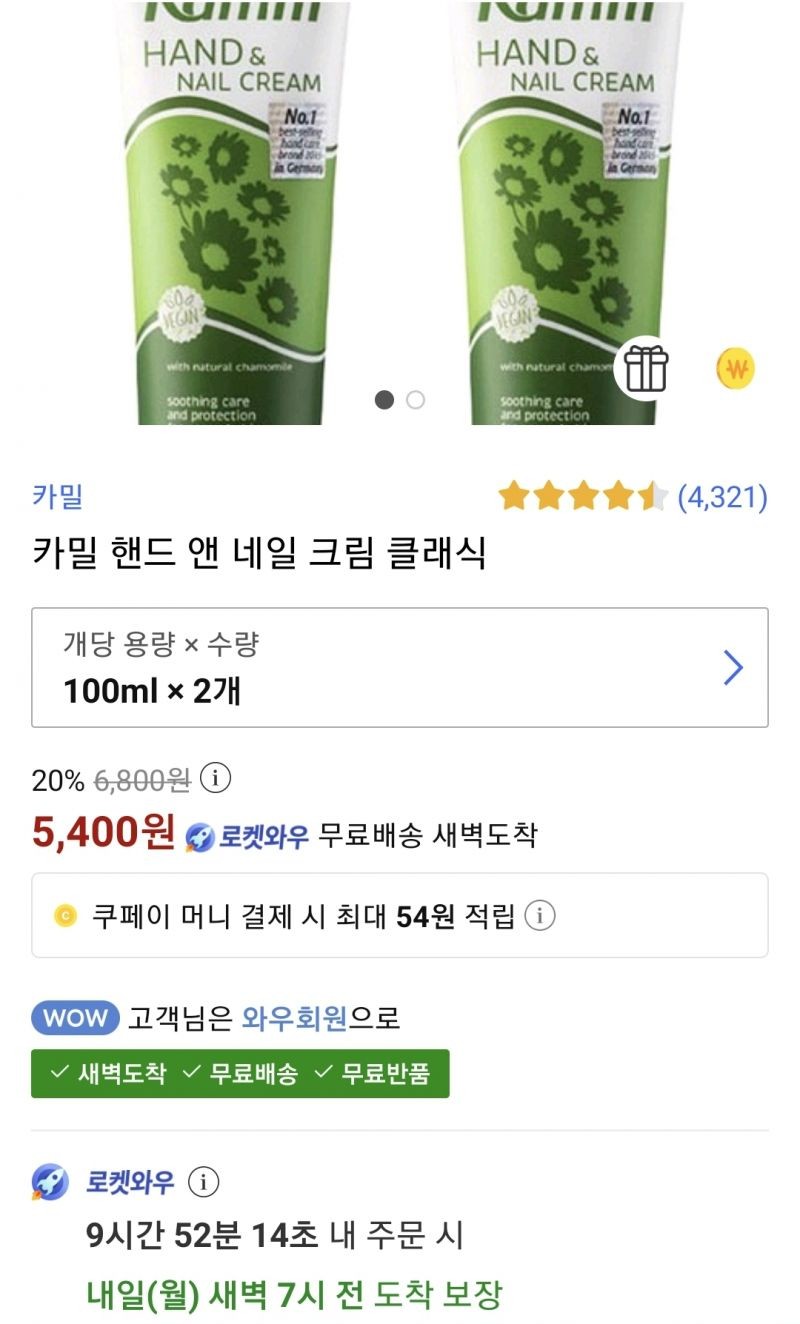Screen dimensions: 800x1324
Task: Tap the 무료반품 checkmark benefit
Action: 372,1074
